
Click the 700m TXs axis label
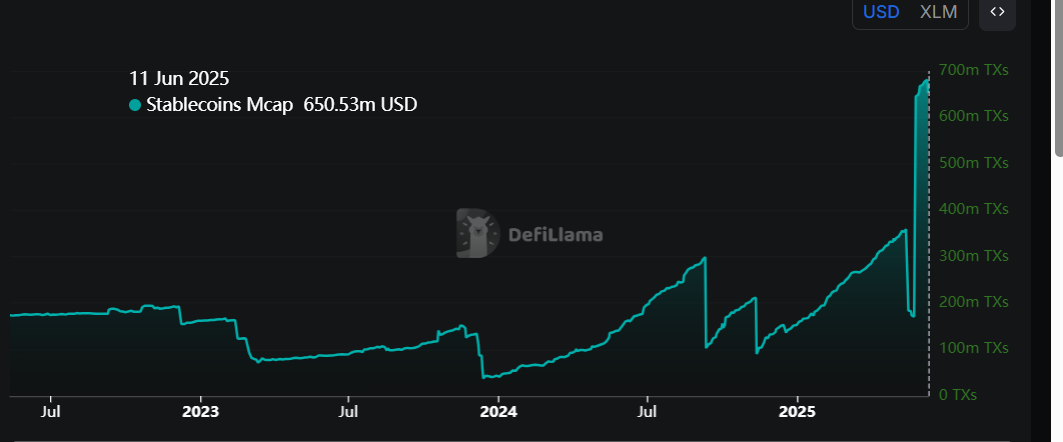pyautogui.click(x=974, y=70)
